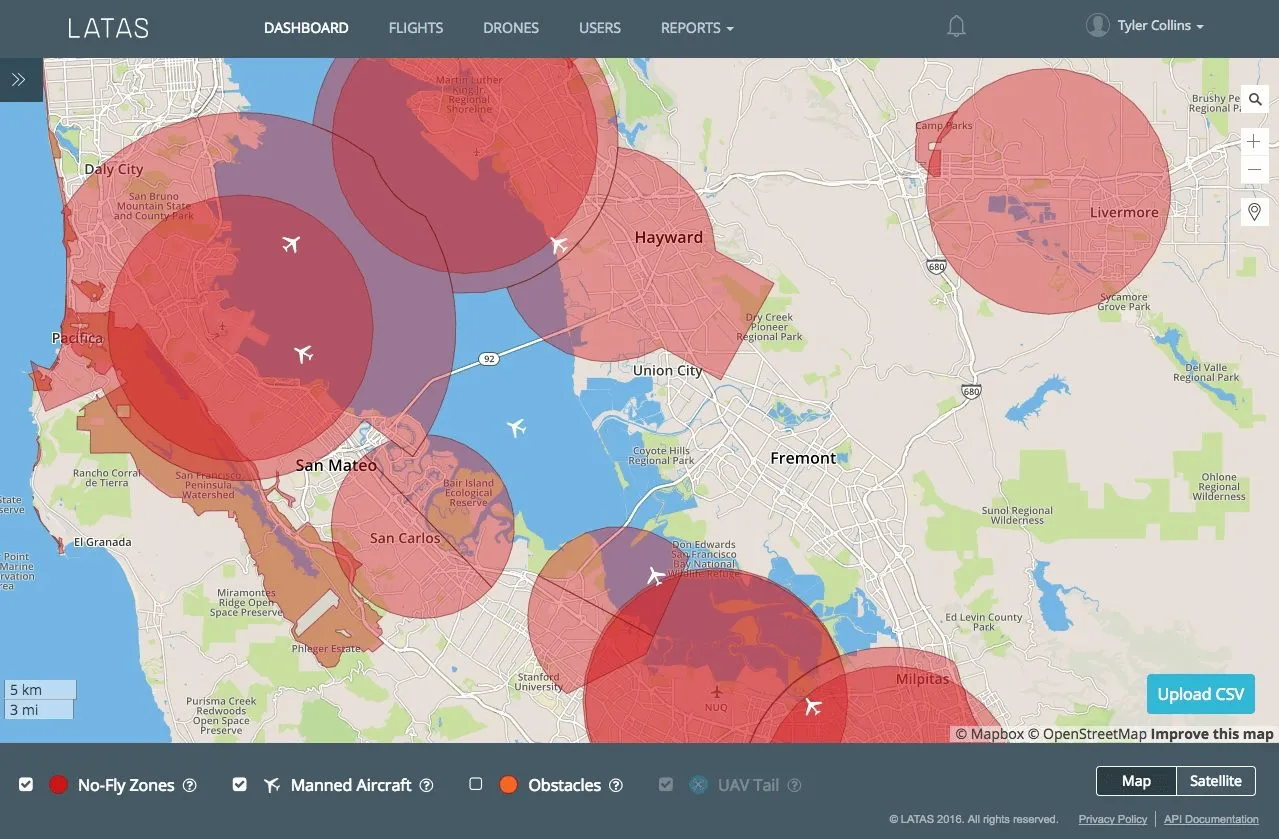
Task: Open the map search magnifier
Action: [x=1254, y=99]
